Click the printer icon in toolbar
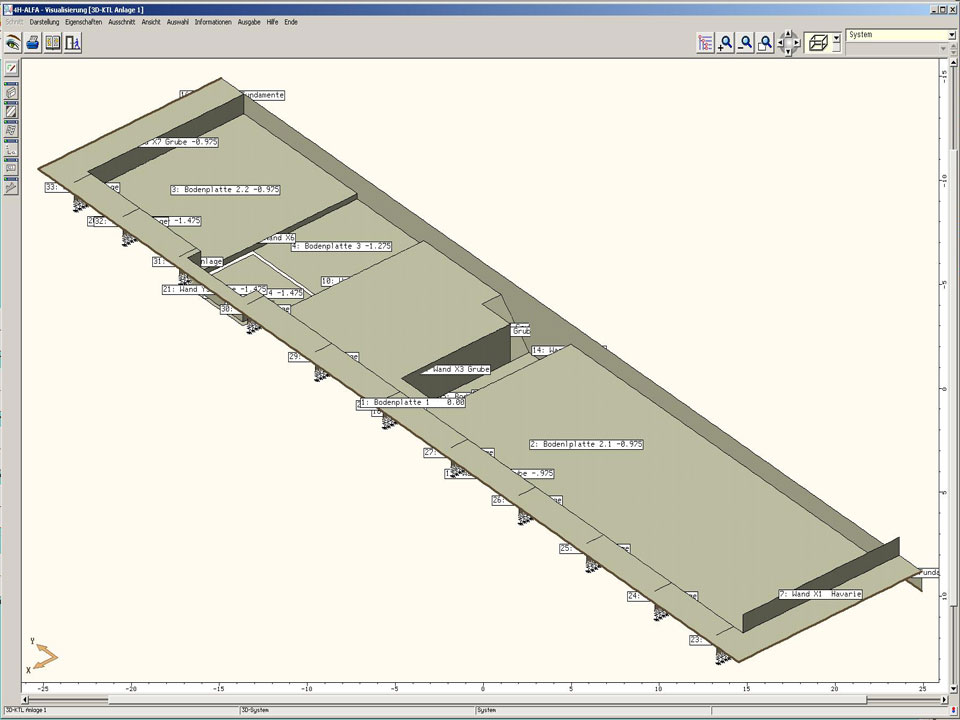The width and height of the screenshot is (960, 720). pyautogui.click(x=32, y=42)
